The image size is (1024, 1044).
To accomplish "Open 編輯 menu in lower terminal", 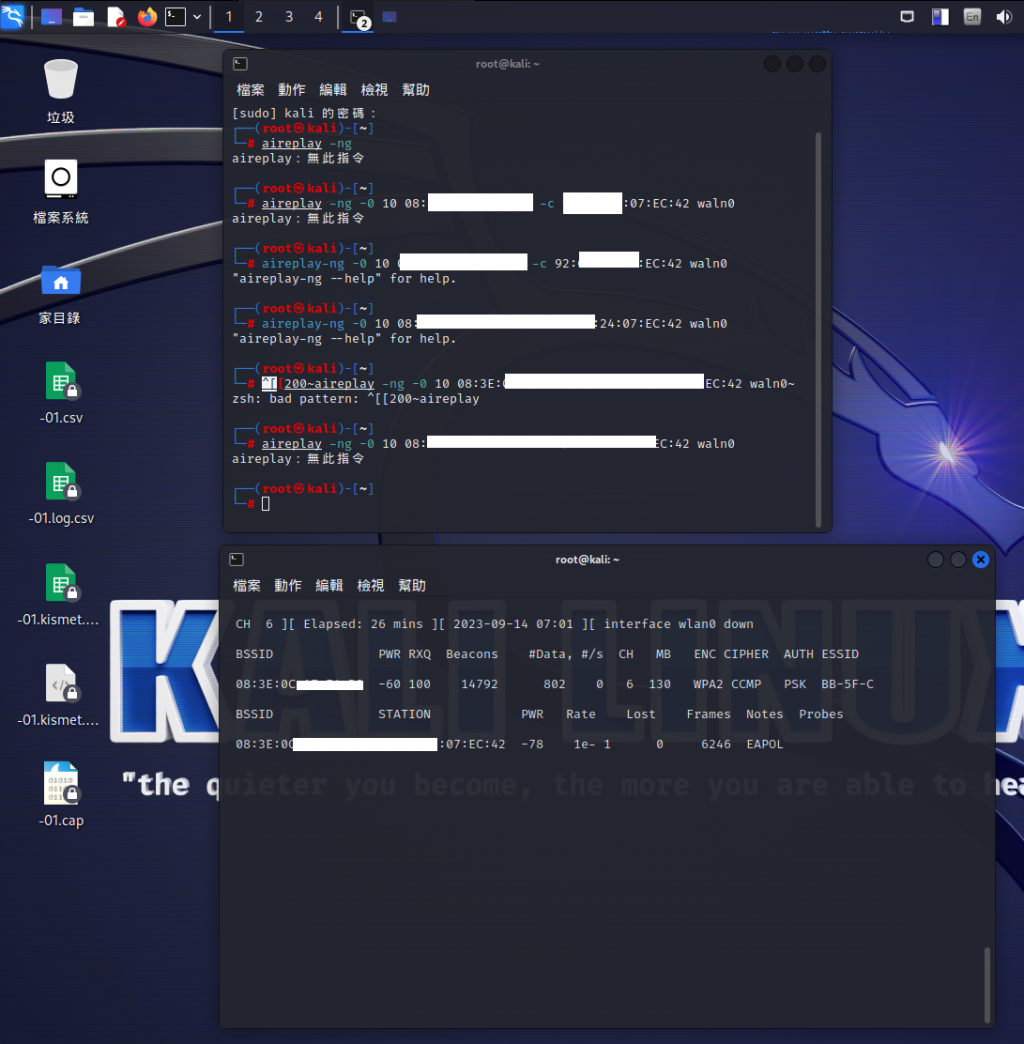I will [x=329, y=585].
